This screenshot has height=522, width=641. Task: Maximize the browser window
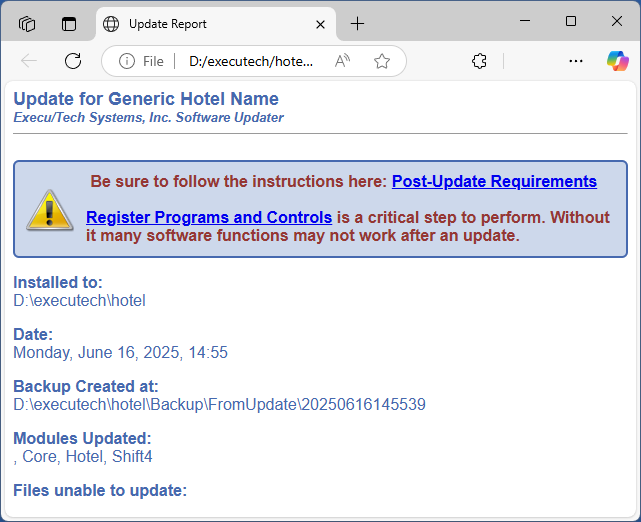pos(571,21)
